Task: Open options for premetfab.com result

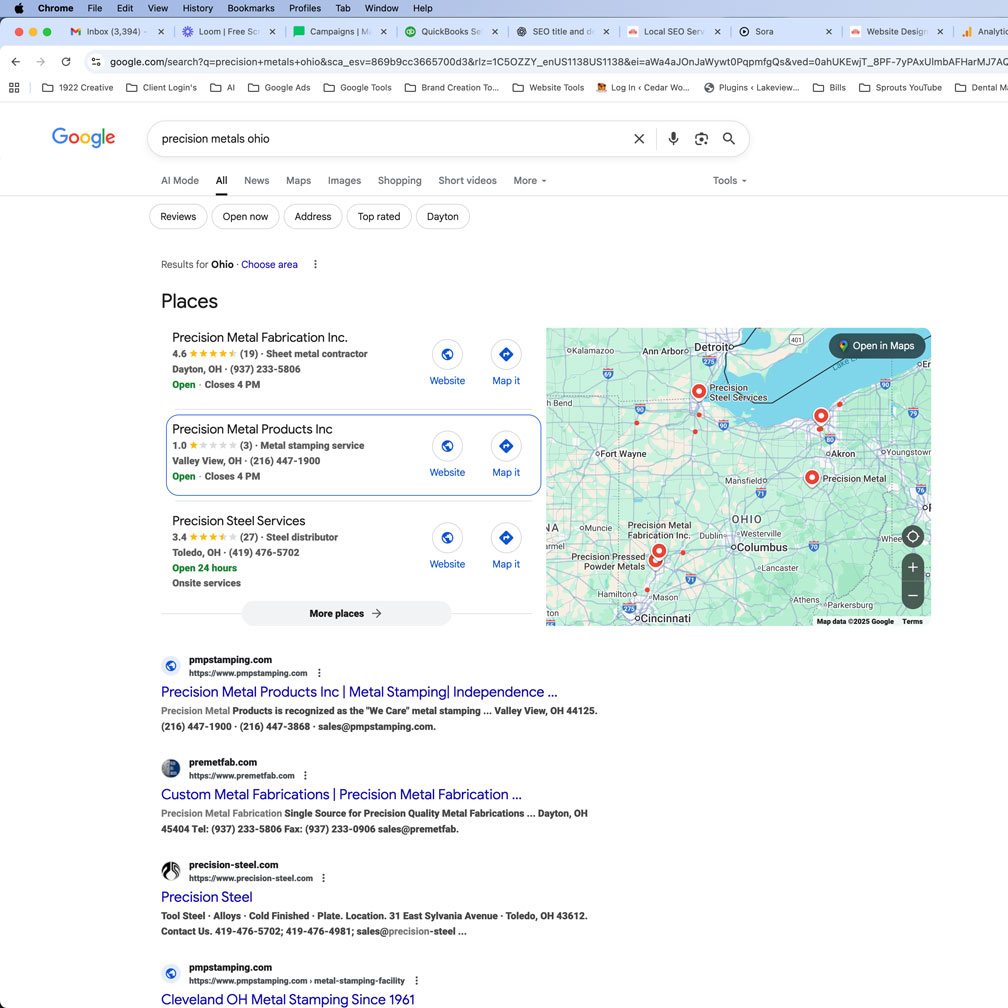Action: coord(305,776)
